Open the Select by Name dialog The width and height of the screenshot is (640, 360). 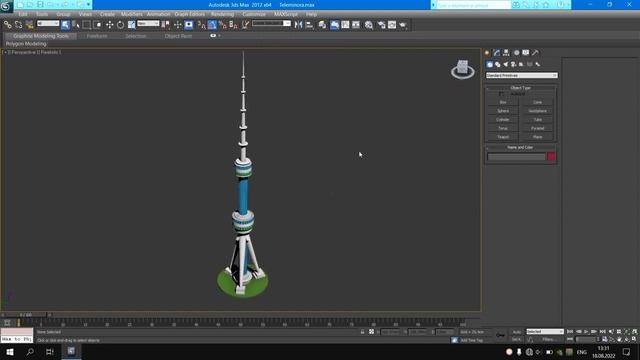coord(76,25)
